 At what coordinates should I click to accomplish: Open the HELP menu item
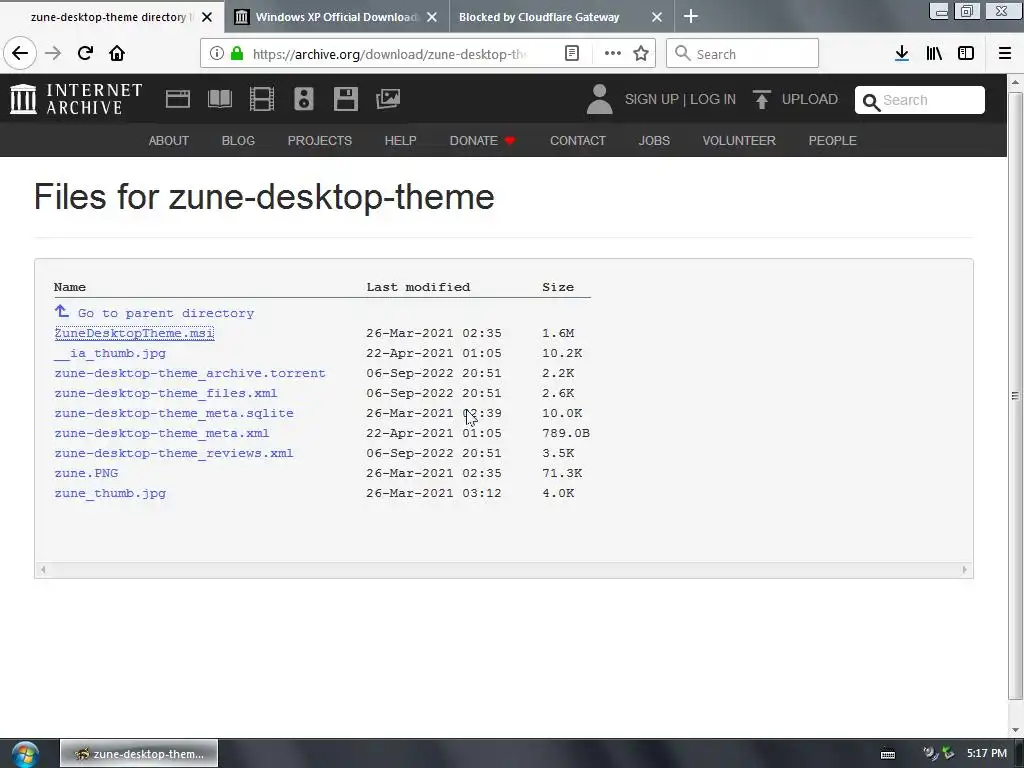click(x=400, y=140)
